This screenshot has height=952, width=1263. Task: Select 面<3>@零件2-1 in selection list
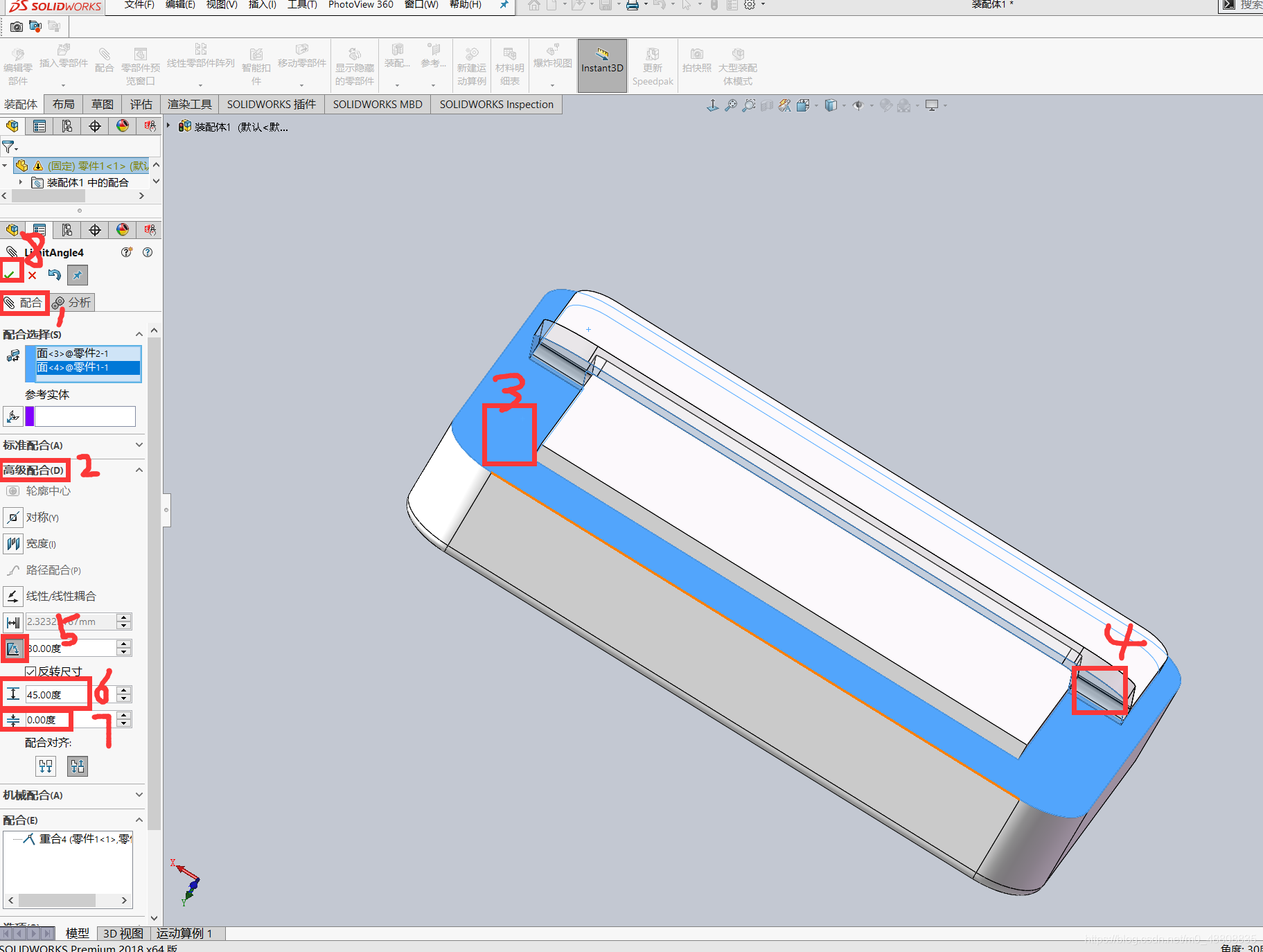coord(89,353)
